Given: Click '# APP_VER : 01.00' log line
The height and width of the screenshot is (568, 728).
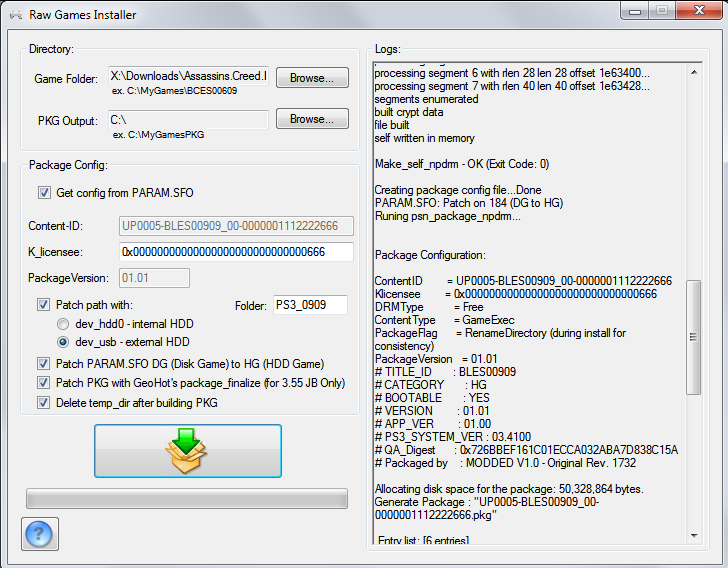Looking at the screenshot, I should click(433, 424).
